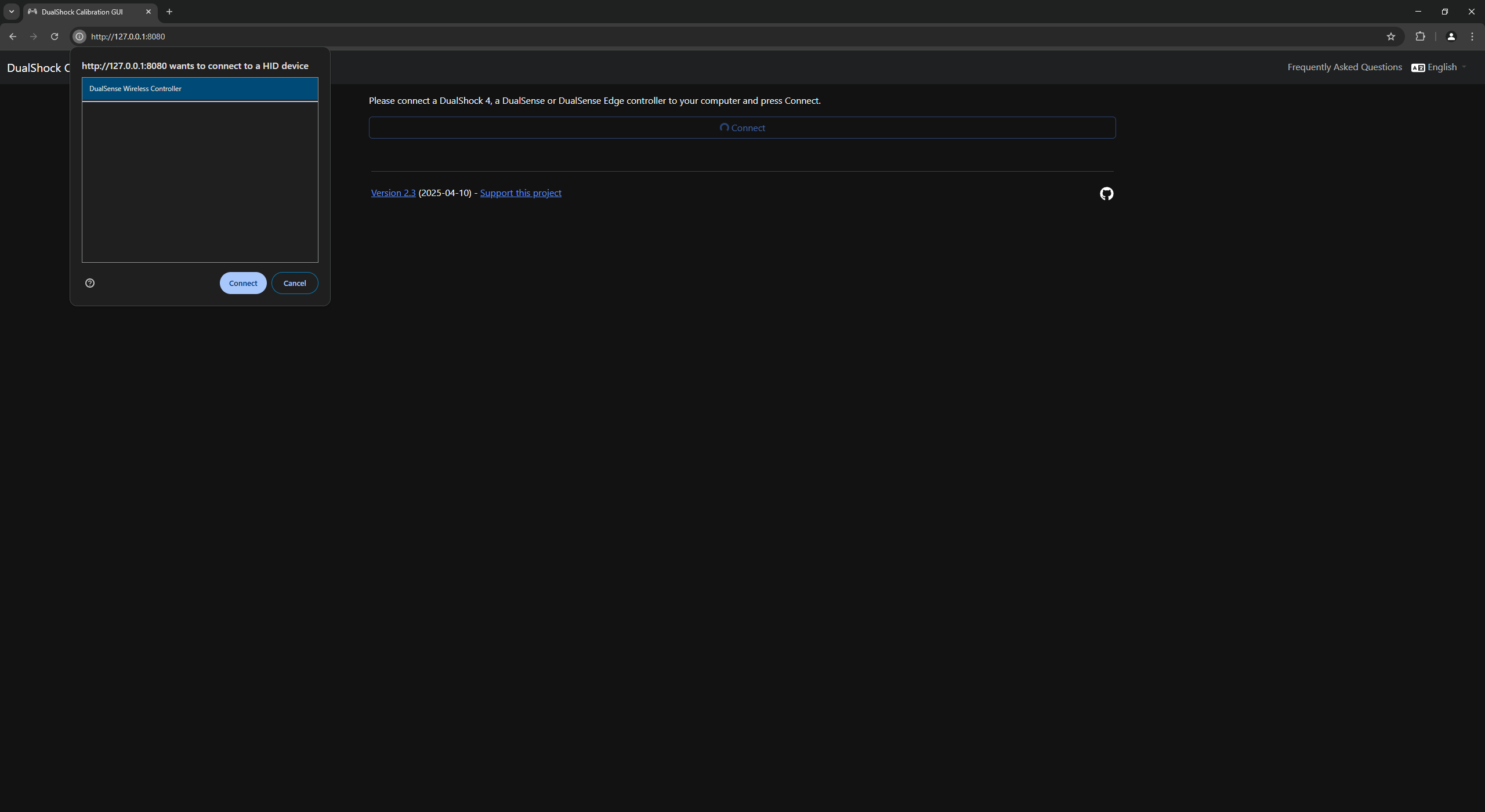Open the GitHub repository icon
Viewport: 1485px width, 812px height.
1106,194
